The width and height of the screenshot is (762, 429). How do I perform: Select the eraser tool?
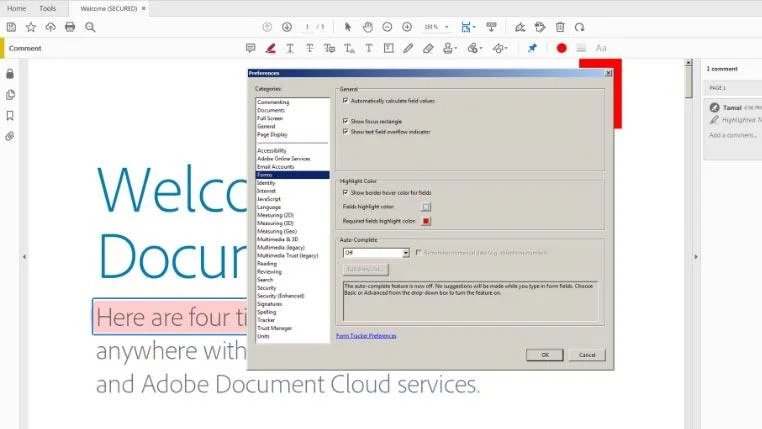428,48
